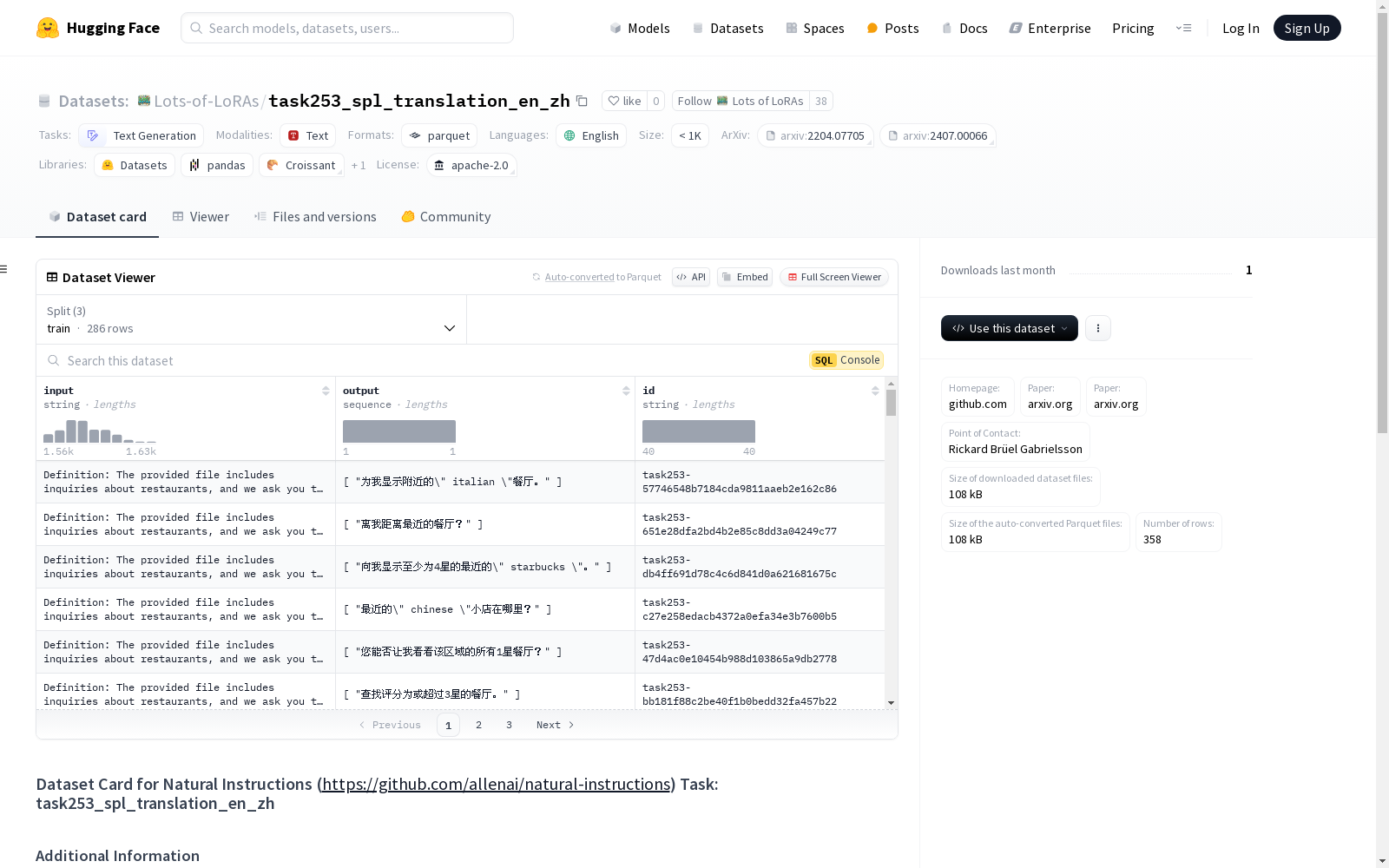Sort by the id column
Viewport: 1389px width, 868px height.
[x=875, y=391]
